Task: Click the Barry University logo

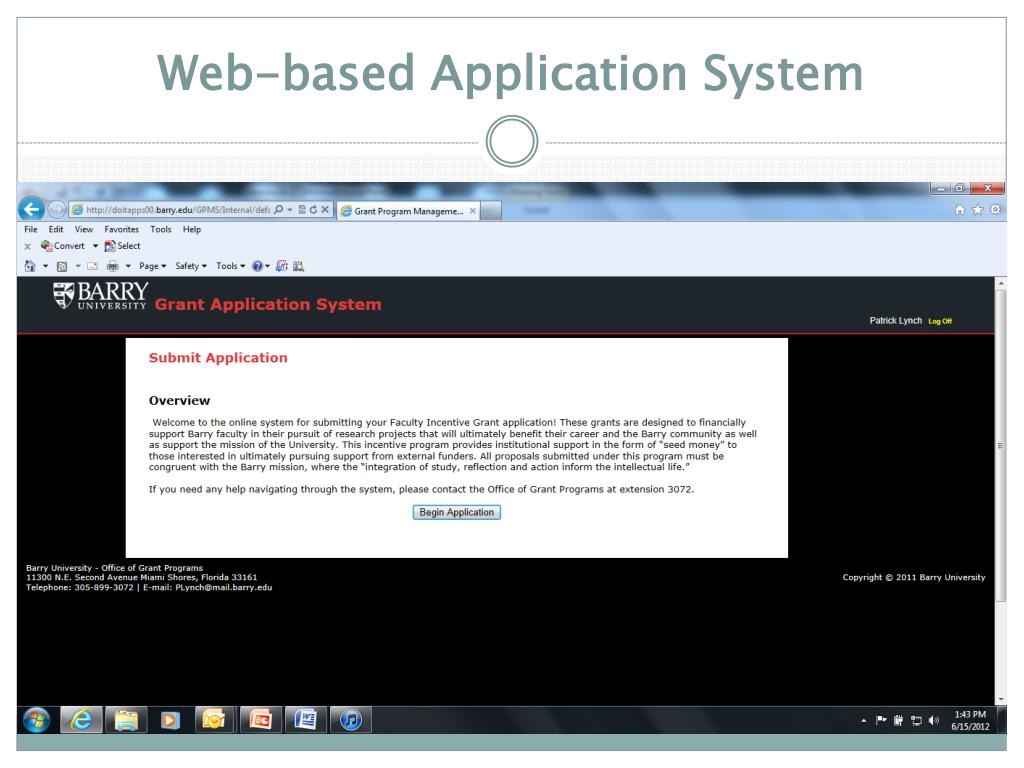Action: coord(101,295)
